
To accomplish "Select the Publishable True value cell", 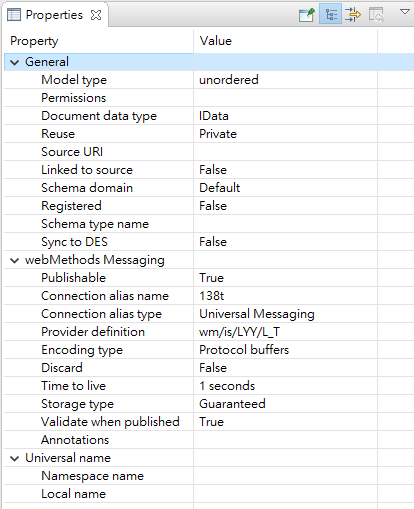I will 285,278.
